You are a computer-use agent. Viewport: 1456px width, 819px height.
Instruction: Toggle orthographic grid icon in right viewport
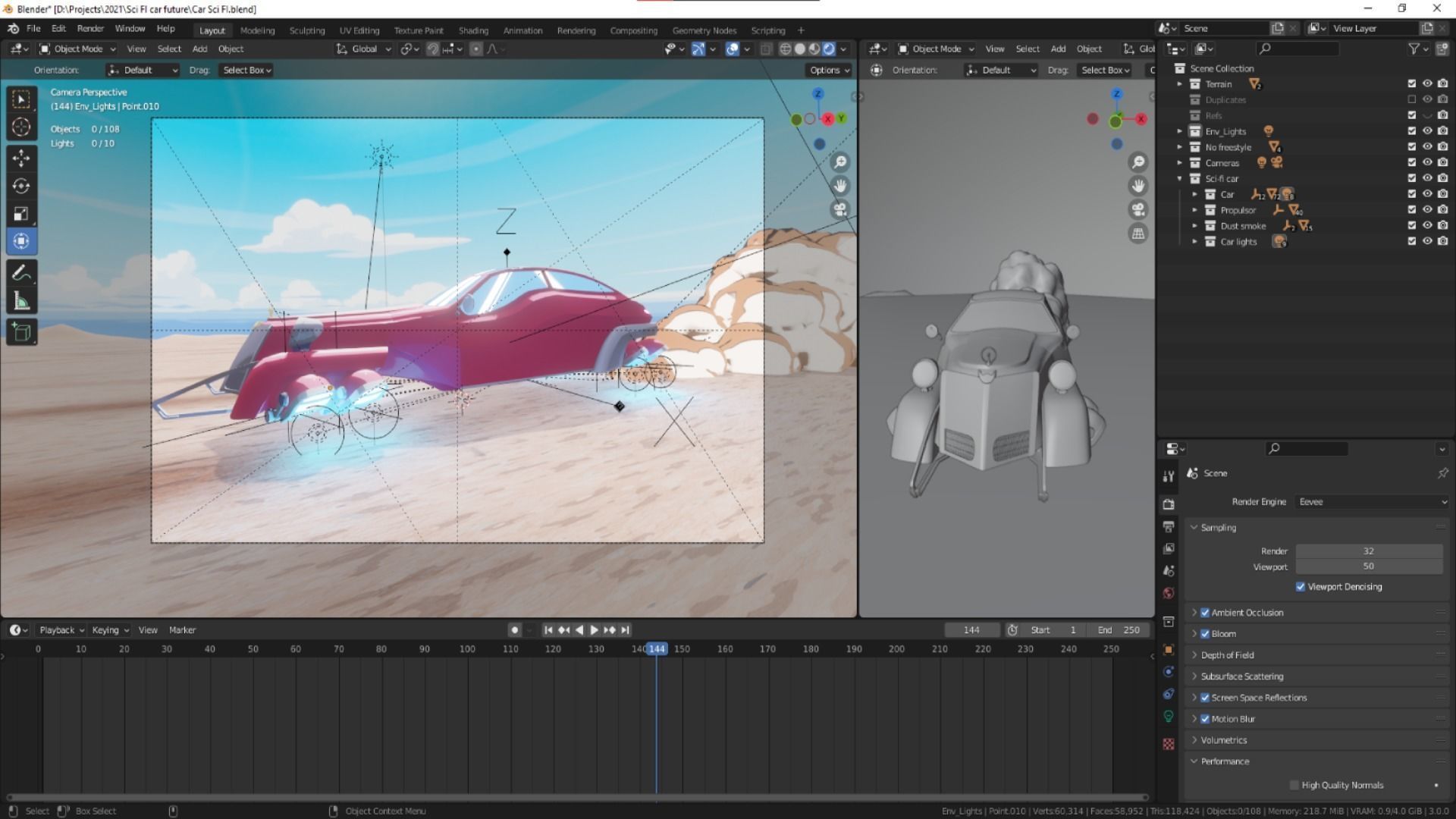pos(1138,234)
